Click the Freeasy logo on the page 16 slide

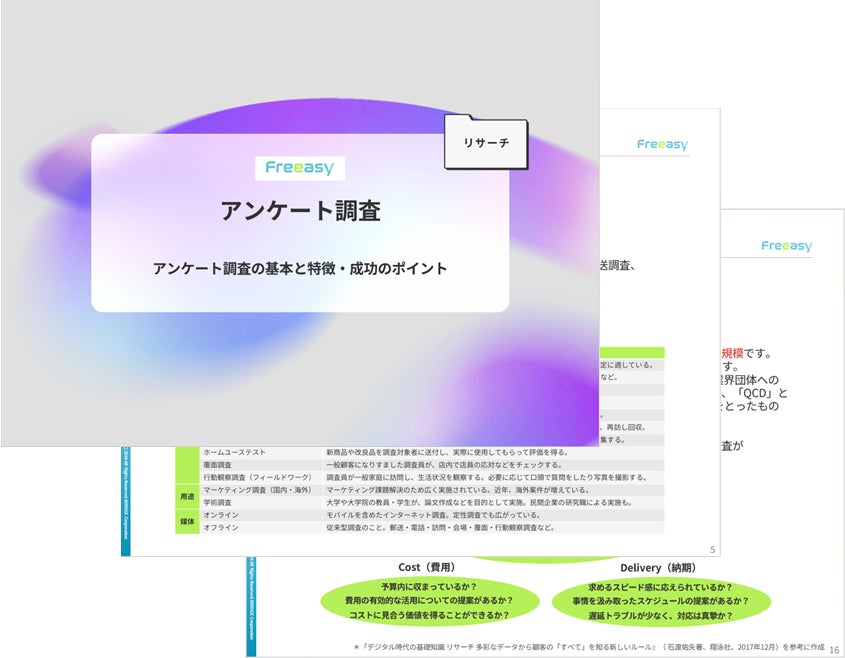[x=786, y=246]
